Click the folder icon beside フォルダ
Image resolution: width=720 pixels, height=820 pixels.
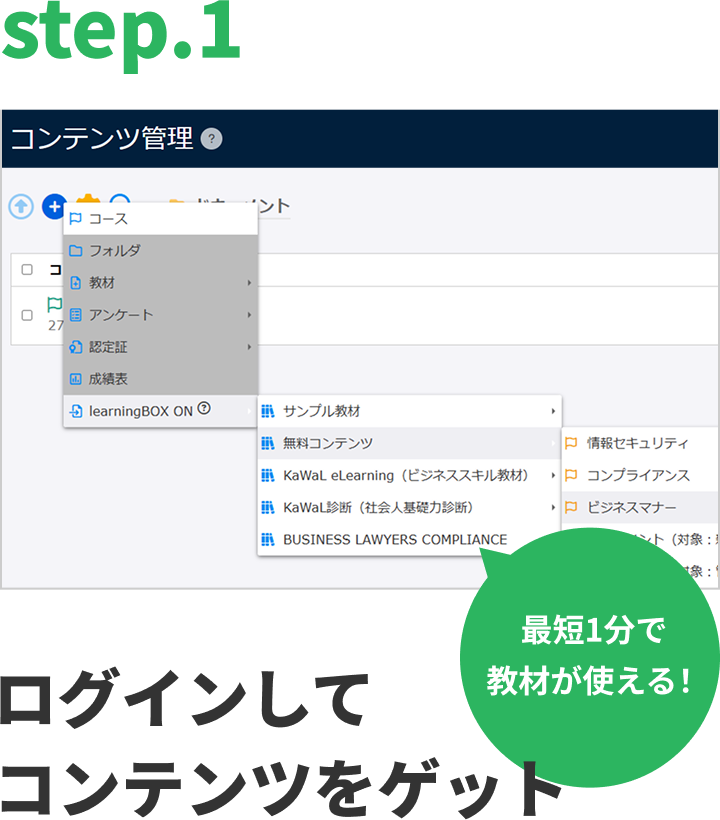pyautogui.click(x=76, y=251)
